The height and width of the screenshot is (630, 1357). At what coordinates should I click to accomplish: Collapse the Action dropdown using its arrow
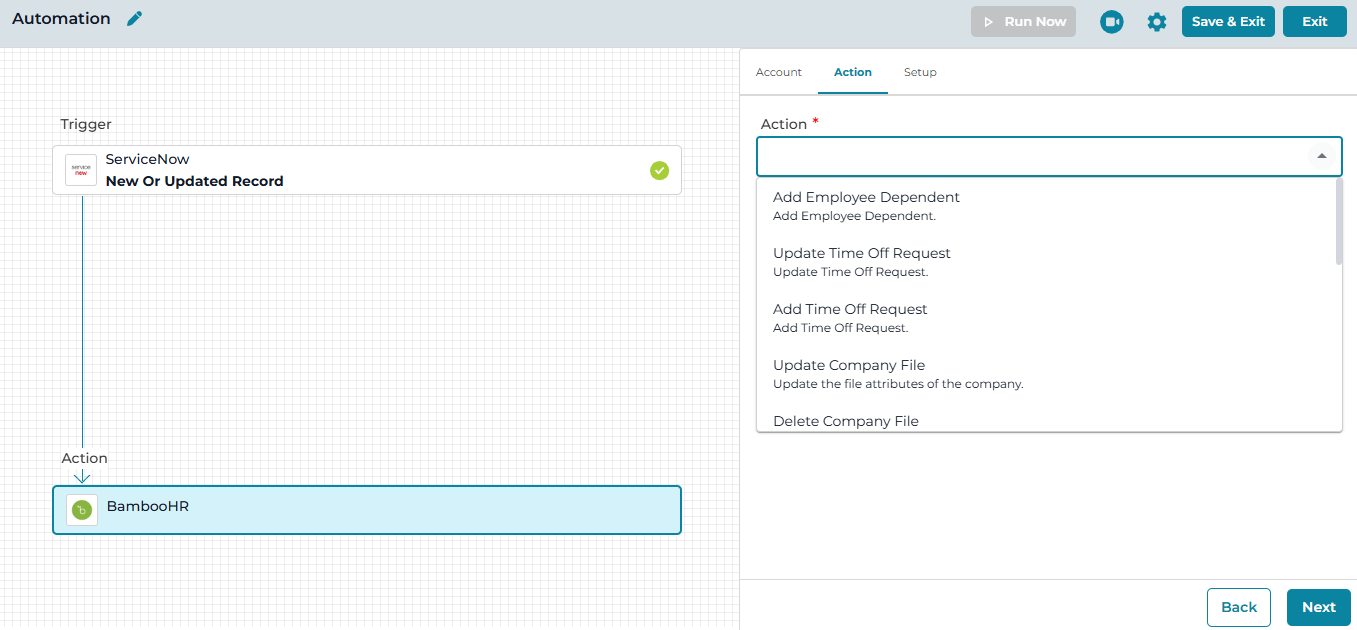(1322, 156)
